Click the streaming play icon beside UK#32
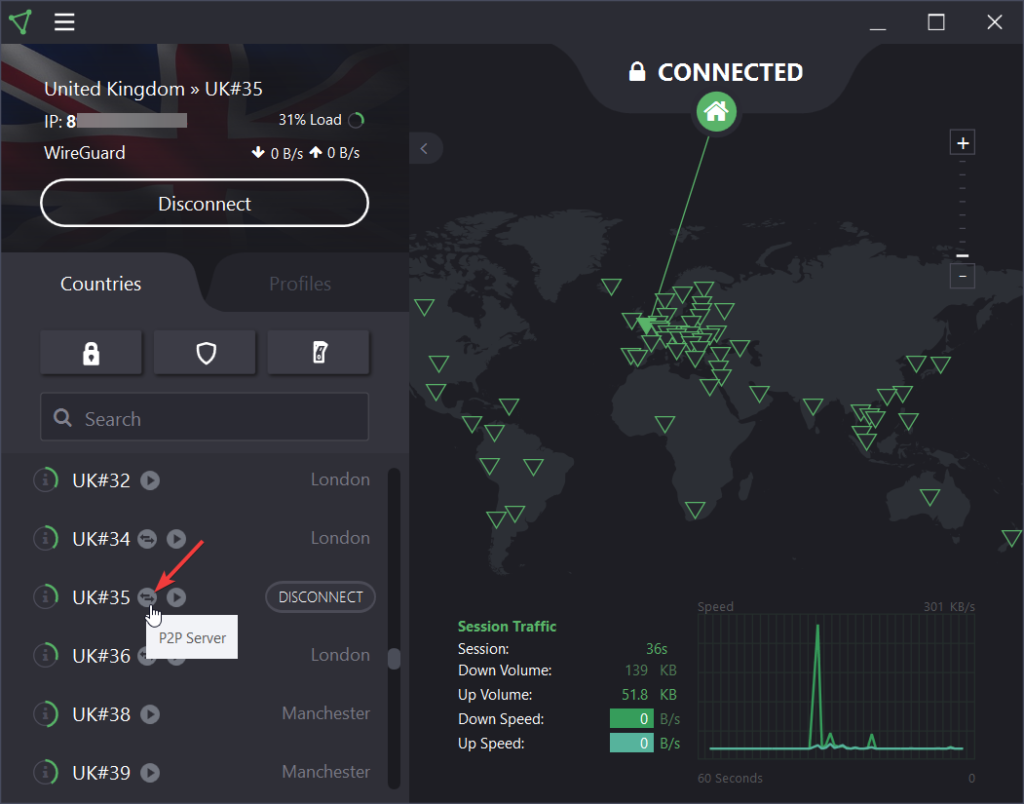 (x=149, y=481)
